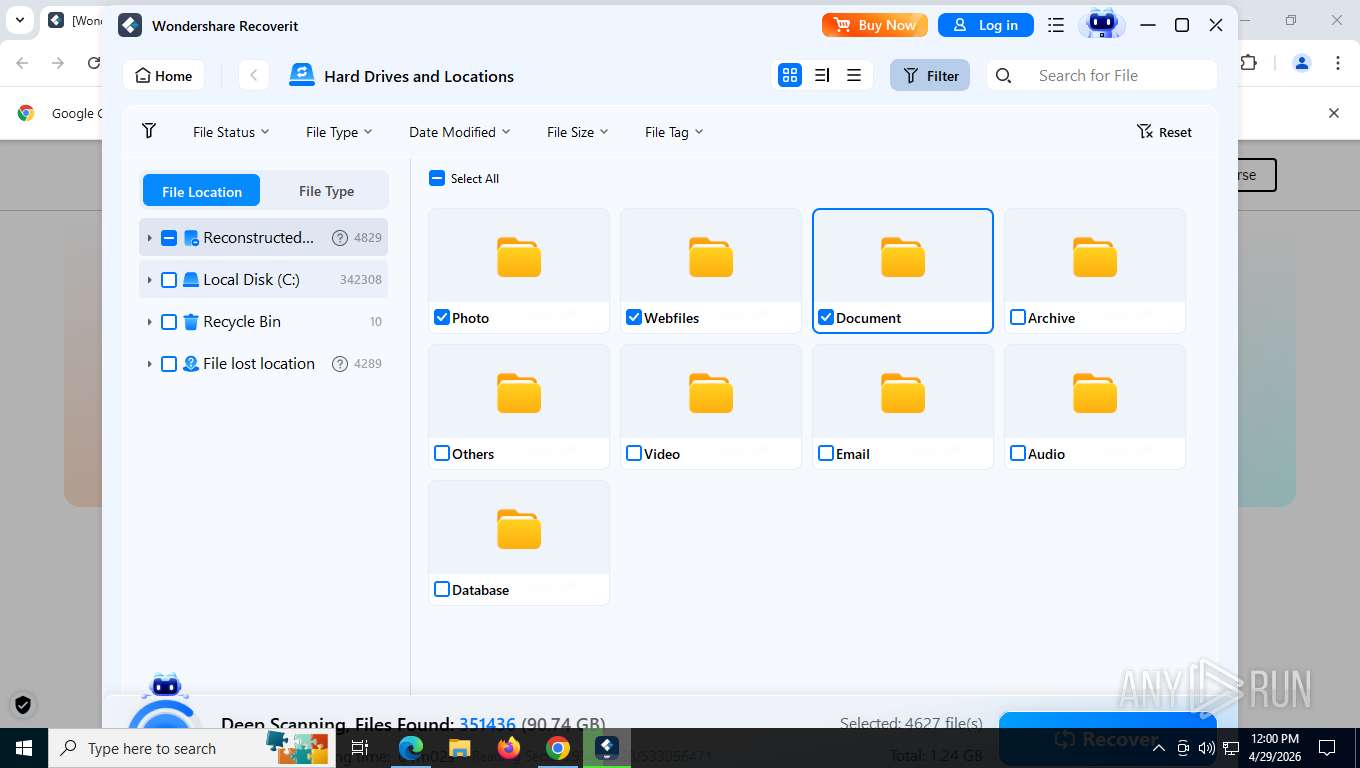This screenshot has height=768, width=1360.
Task: Toggle the Reconstructed checkbox in sidebar
Action: 169,238
